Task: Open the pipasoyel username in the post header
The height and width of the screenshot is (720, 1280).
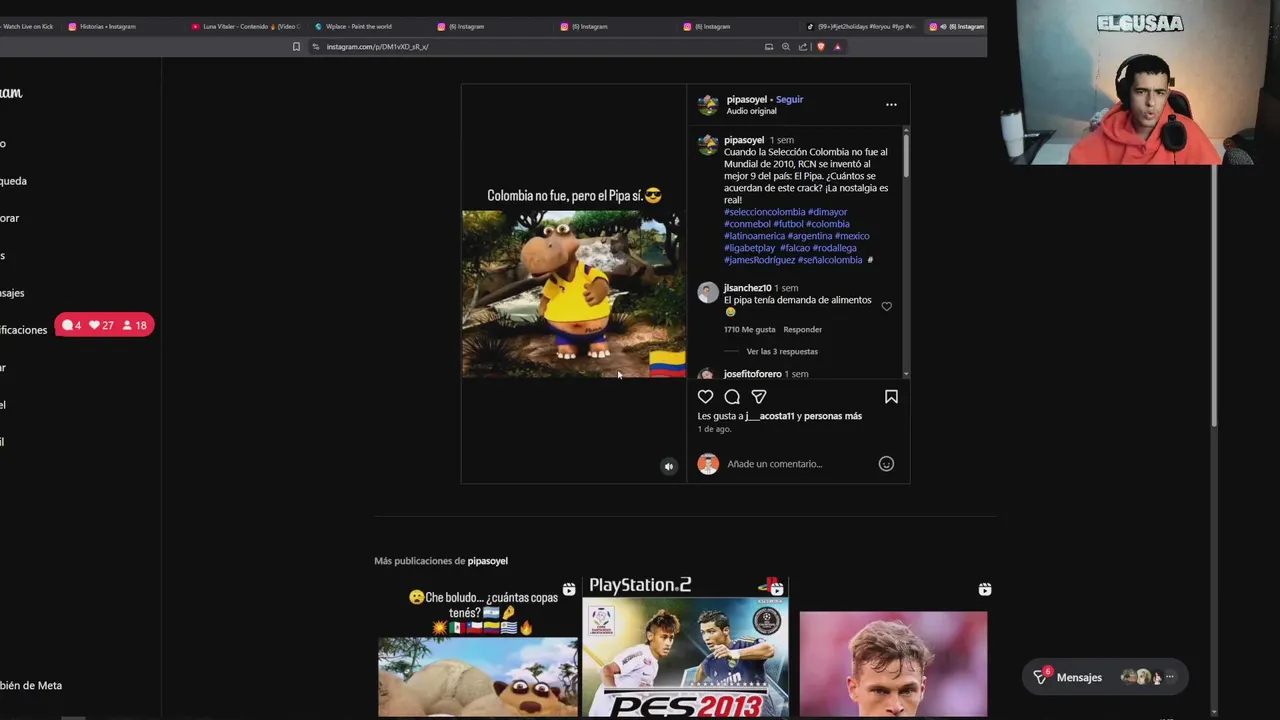Action: (747, 99)
